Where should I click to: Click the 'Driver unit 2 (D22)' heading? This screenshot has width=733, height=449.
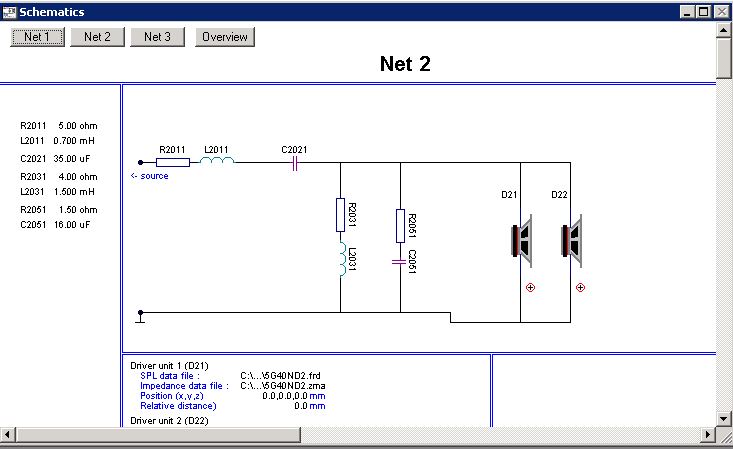169,421
